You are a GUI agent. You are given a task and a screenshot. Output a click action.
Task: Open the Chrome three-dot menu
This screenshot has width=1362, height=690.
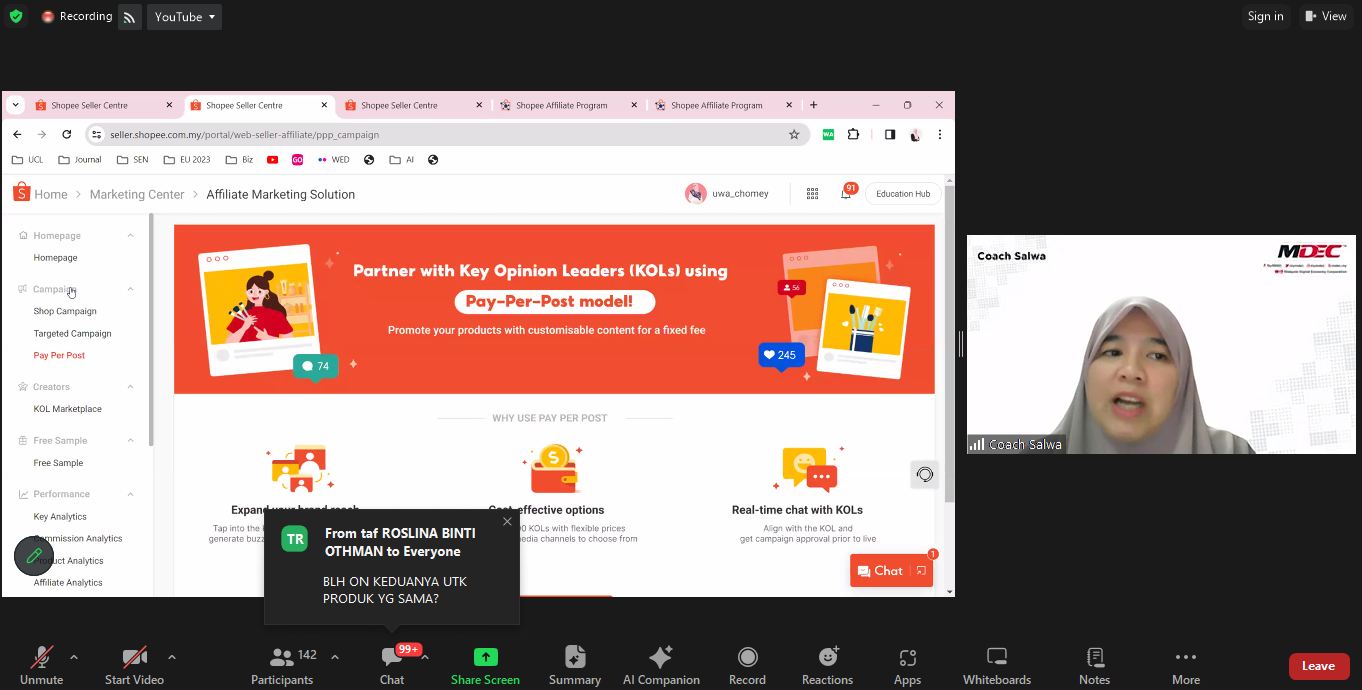click(939, 134)
